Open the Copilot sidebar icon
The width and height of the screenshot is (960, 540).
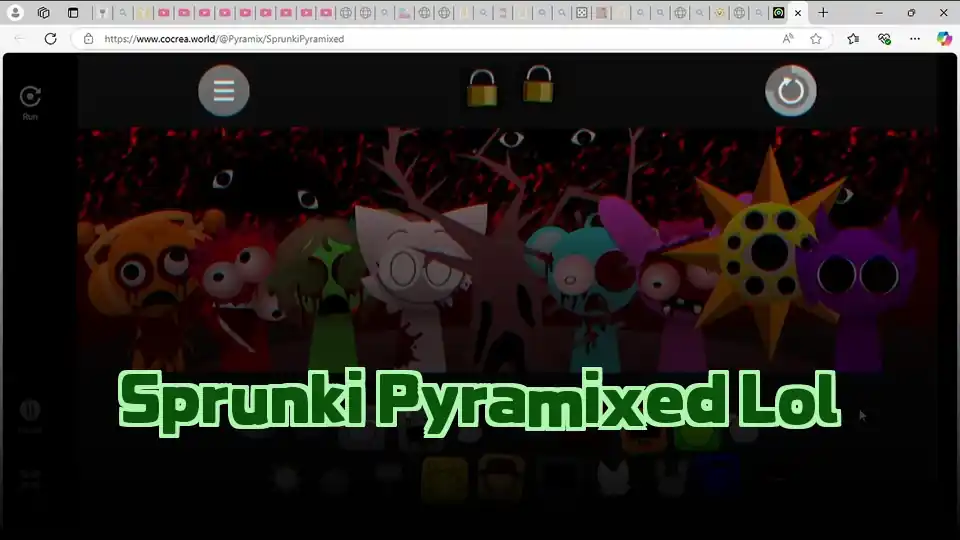944,39
